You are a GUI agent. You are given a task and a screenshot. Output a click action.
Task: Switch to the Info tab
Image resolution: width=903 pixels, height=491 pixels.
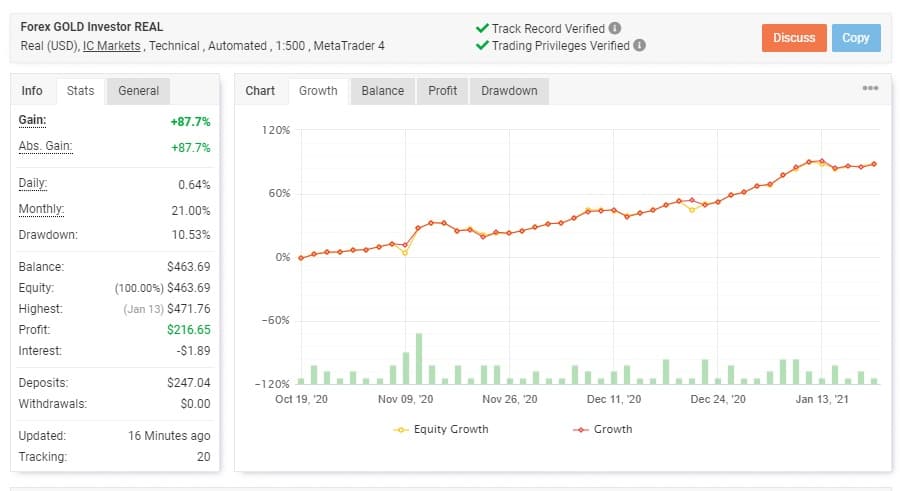coord(32,91)
